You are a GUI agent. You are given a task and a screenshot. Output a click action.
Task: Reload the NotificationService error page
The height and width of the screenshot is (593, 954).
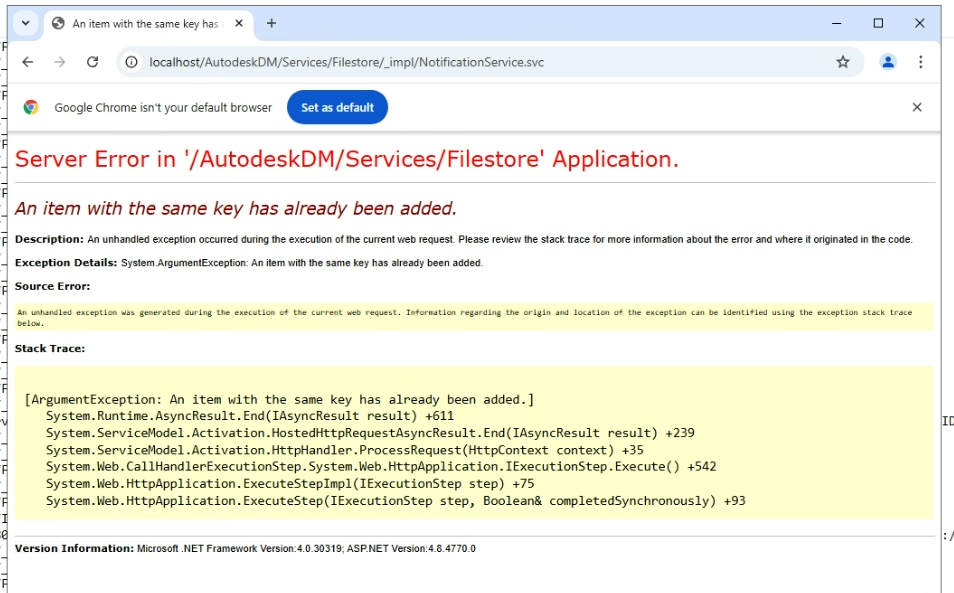[93, 61]
